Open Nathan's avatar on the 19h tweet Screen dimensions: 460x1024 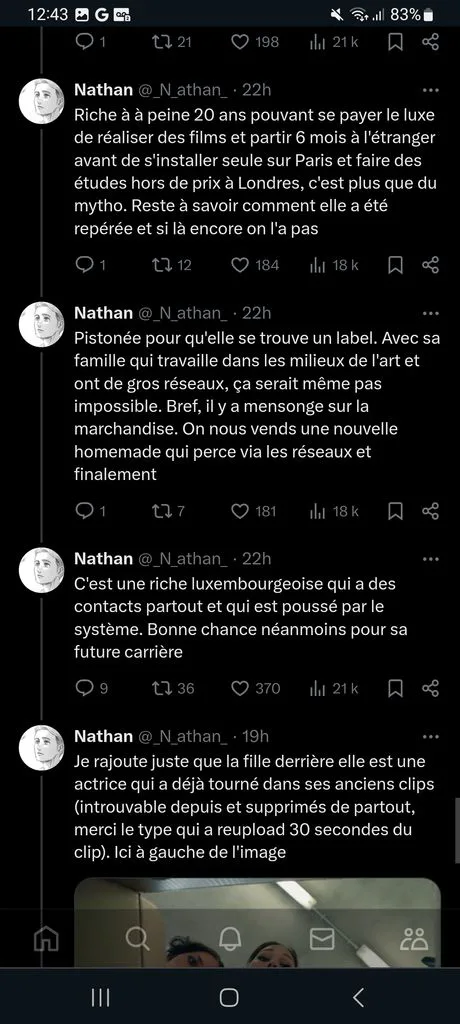click(x=41, y=747)
